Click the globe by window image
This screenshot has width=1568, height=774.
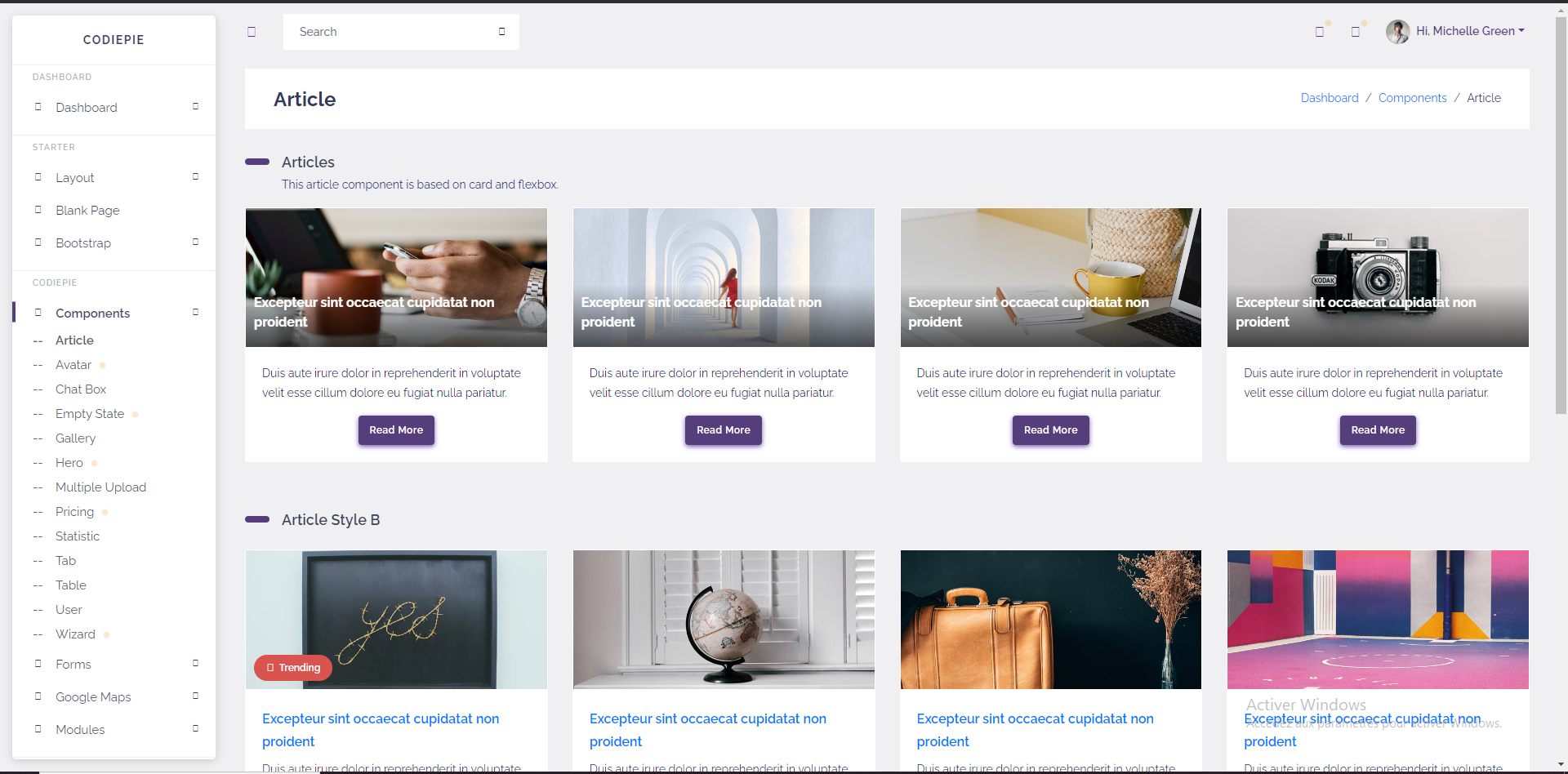click(724, 620)
